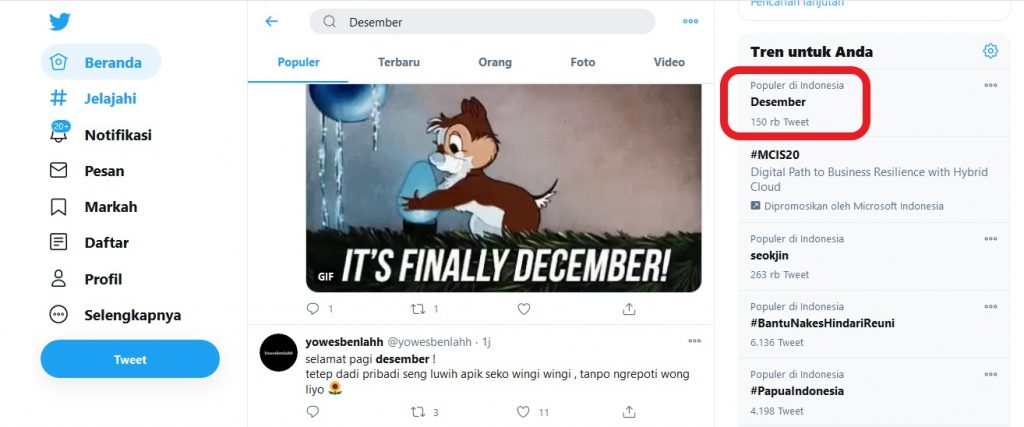Open the #PapuaIndonesia trend

tap(797, 391)
